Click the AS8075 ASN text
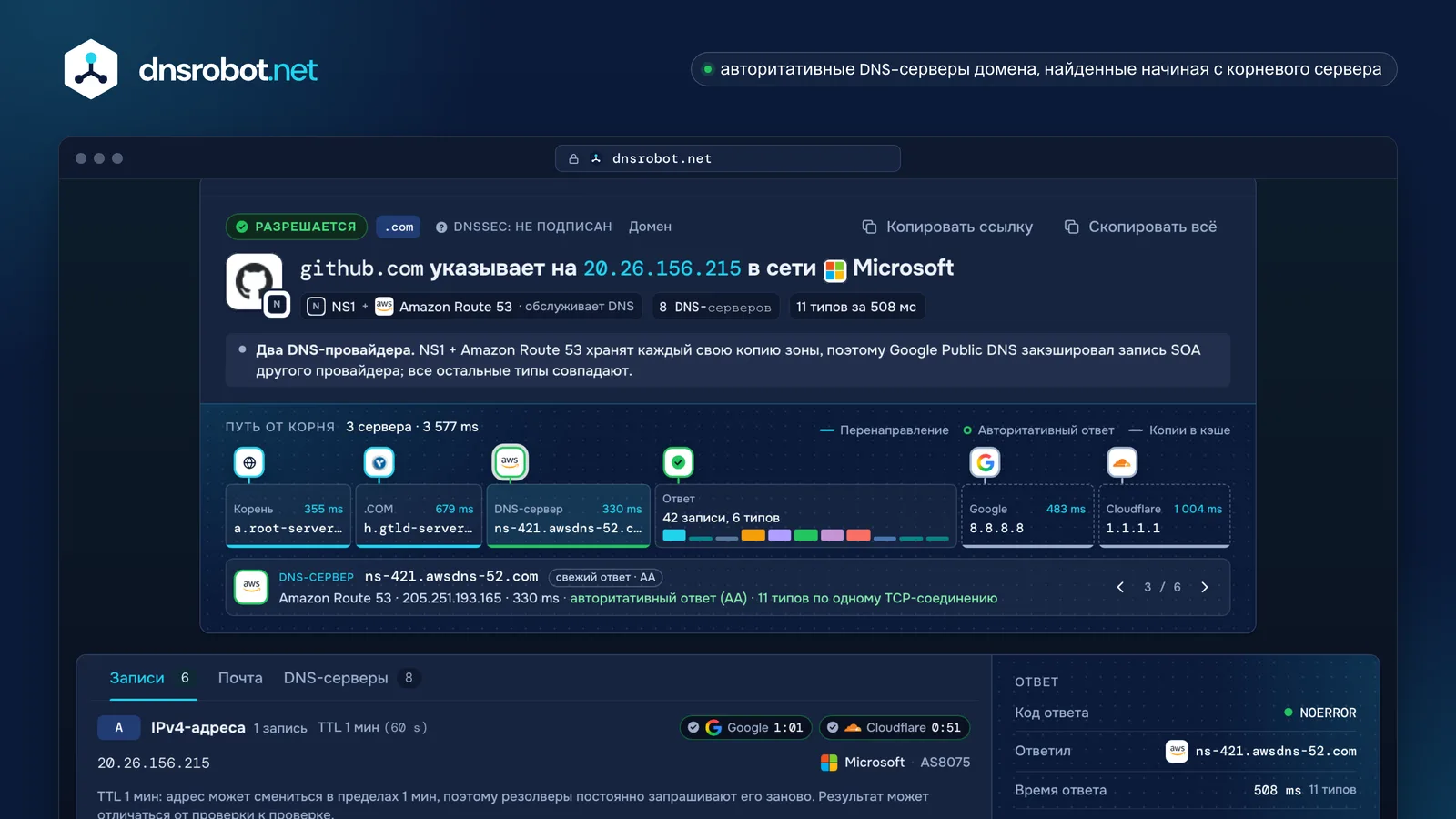1456x819 pixels. [945, 763]
